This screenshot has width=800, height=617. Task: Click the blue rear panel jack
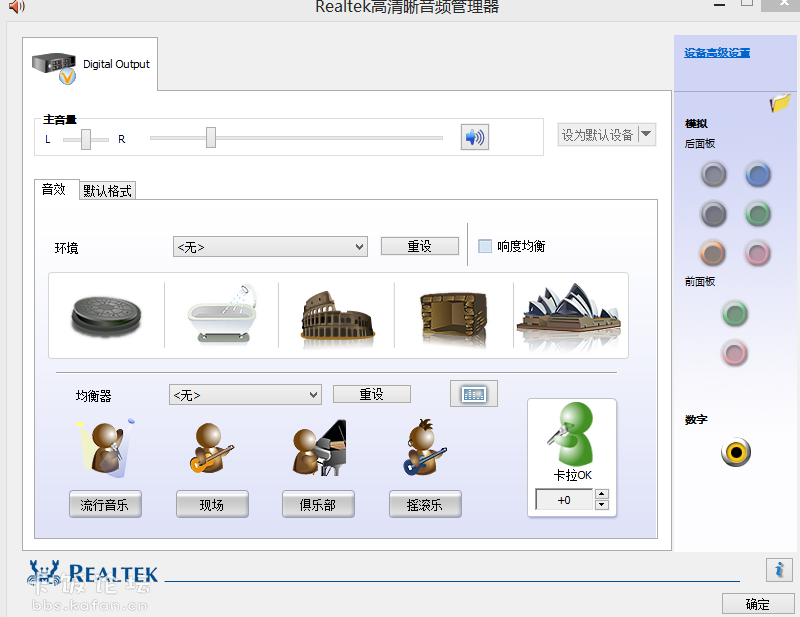[758, 175]
